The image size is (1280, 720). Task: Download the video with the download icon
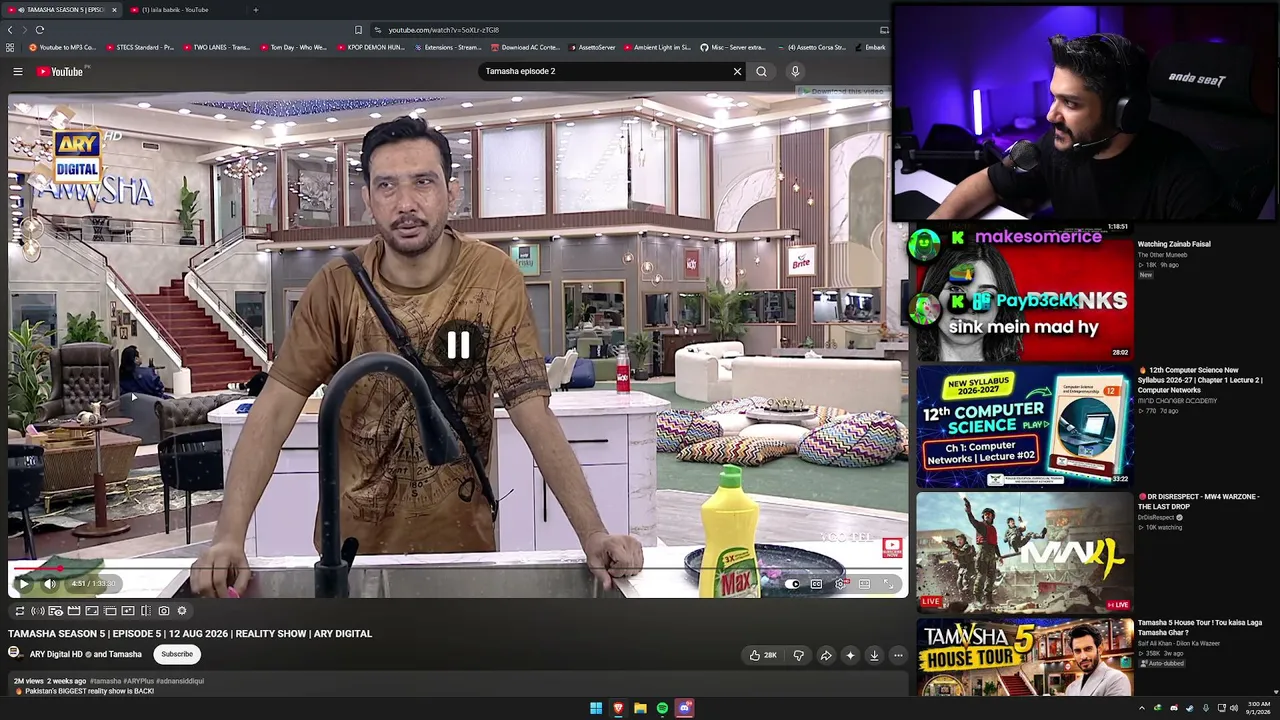click(x=874, y=655)
